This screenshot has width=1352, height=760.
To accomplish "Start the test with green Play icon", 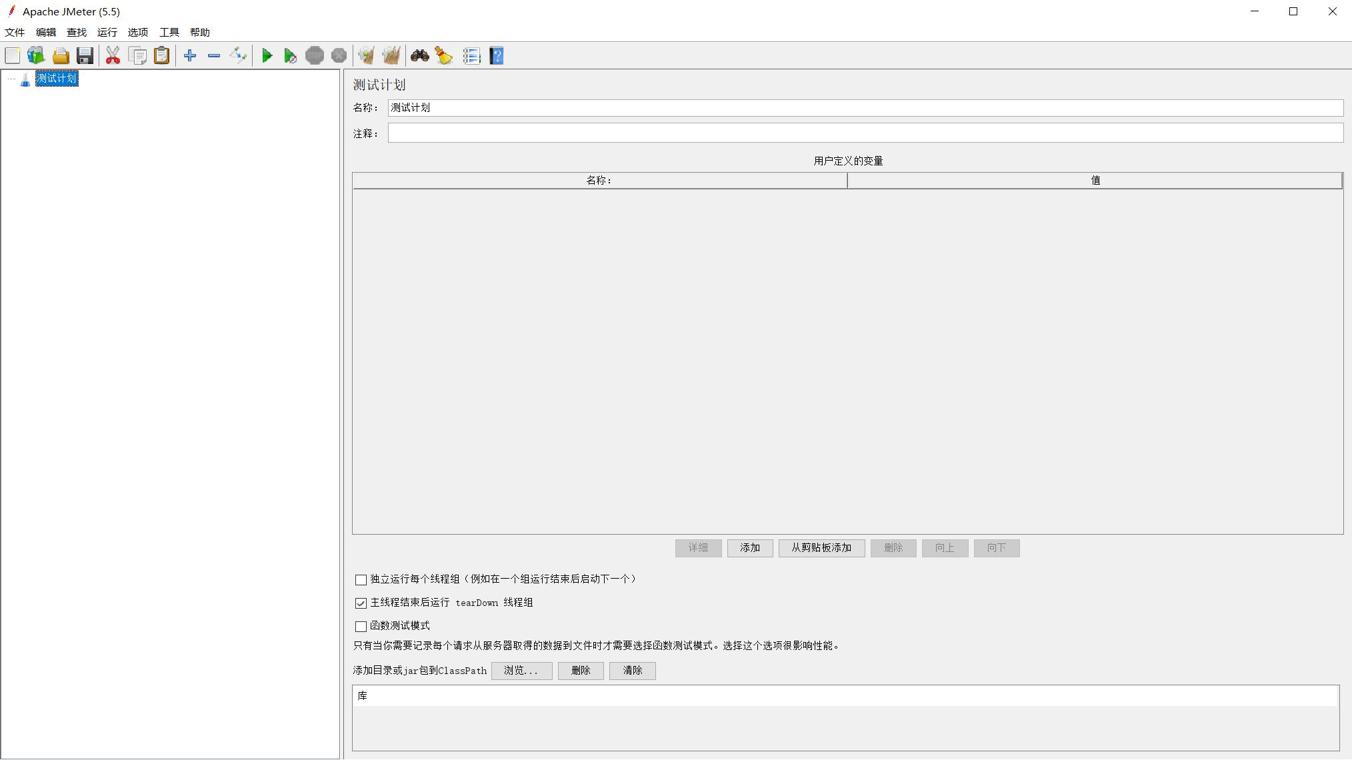I will pyautogui.click(x=267, y=56).
